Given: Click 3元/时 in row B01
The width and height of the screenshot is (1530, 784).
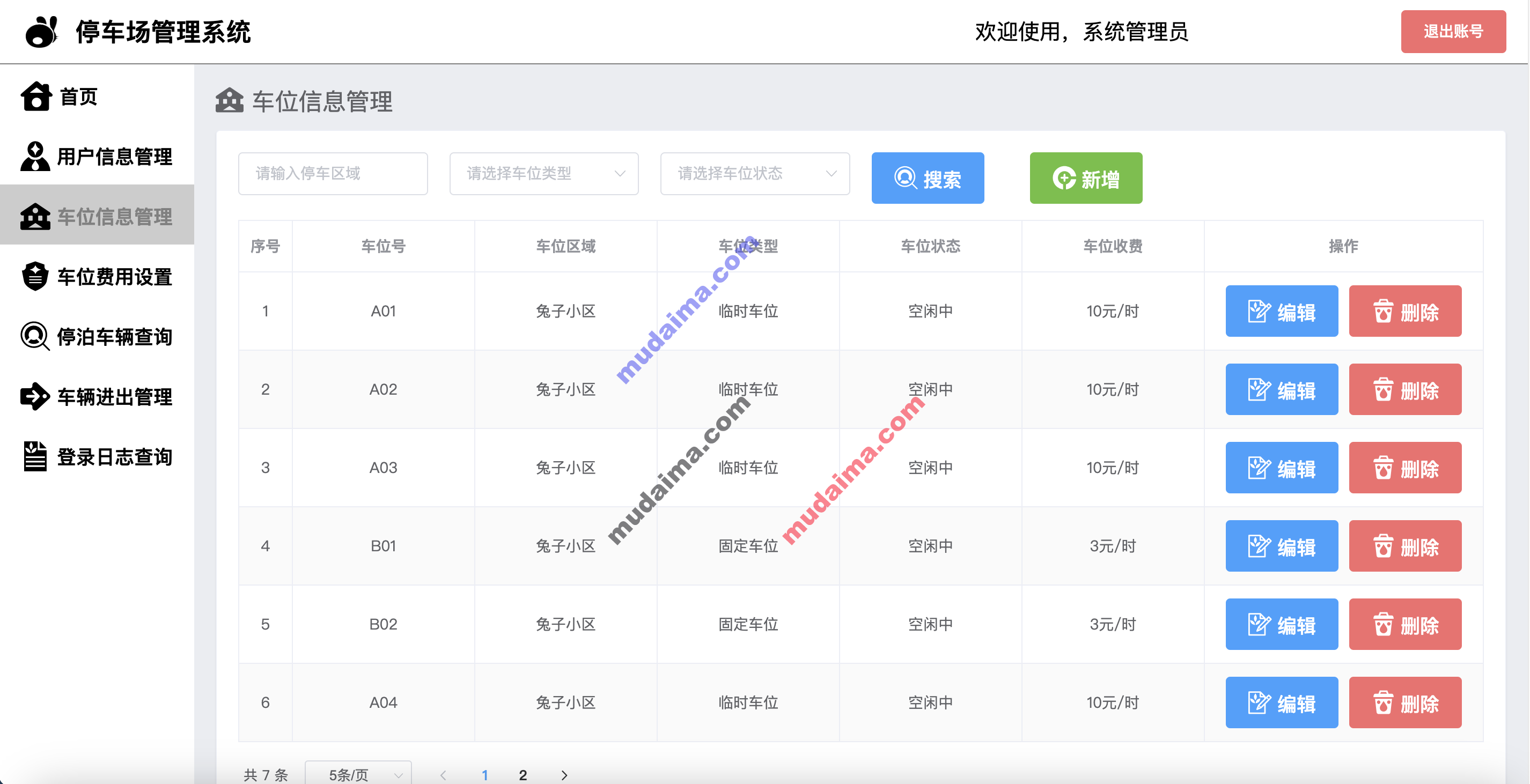Looking at the screenshot, I should tap(1113, 546).
